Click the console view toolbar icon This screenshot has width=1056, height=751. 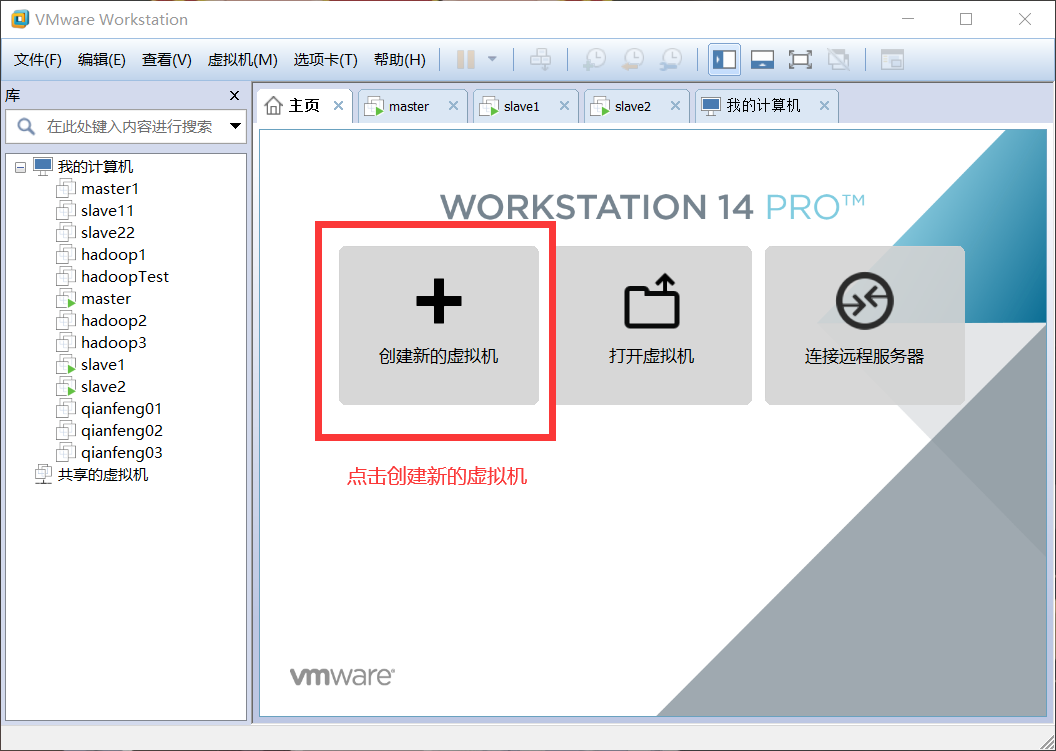[892, 59]
